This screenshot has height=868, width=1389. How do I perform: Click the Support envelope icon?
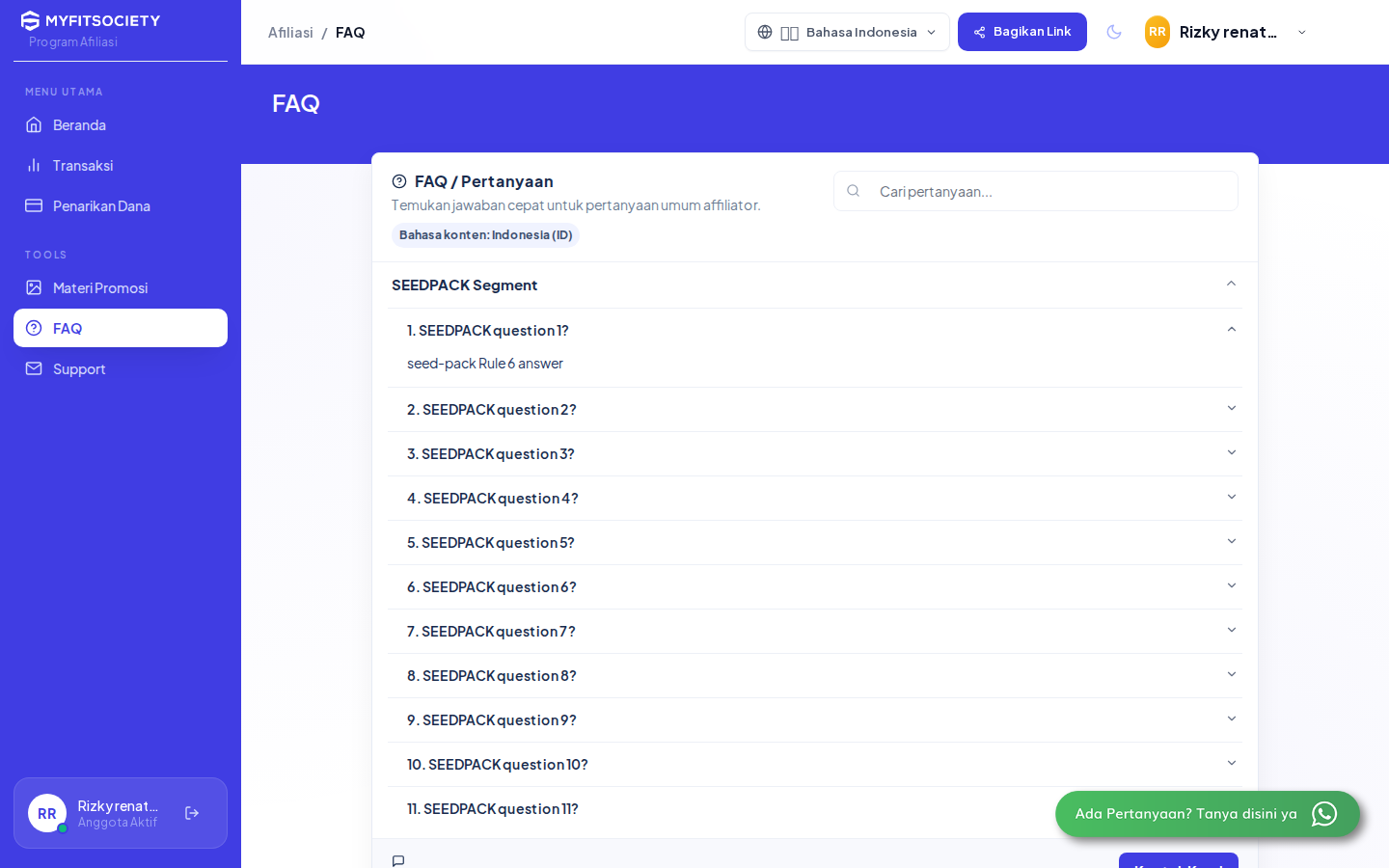34,368
